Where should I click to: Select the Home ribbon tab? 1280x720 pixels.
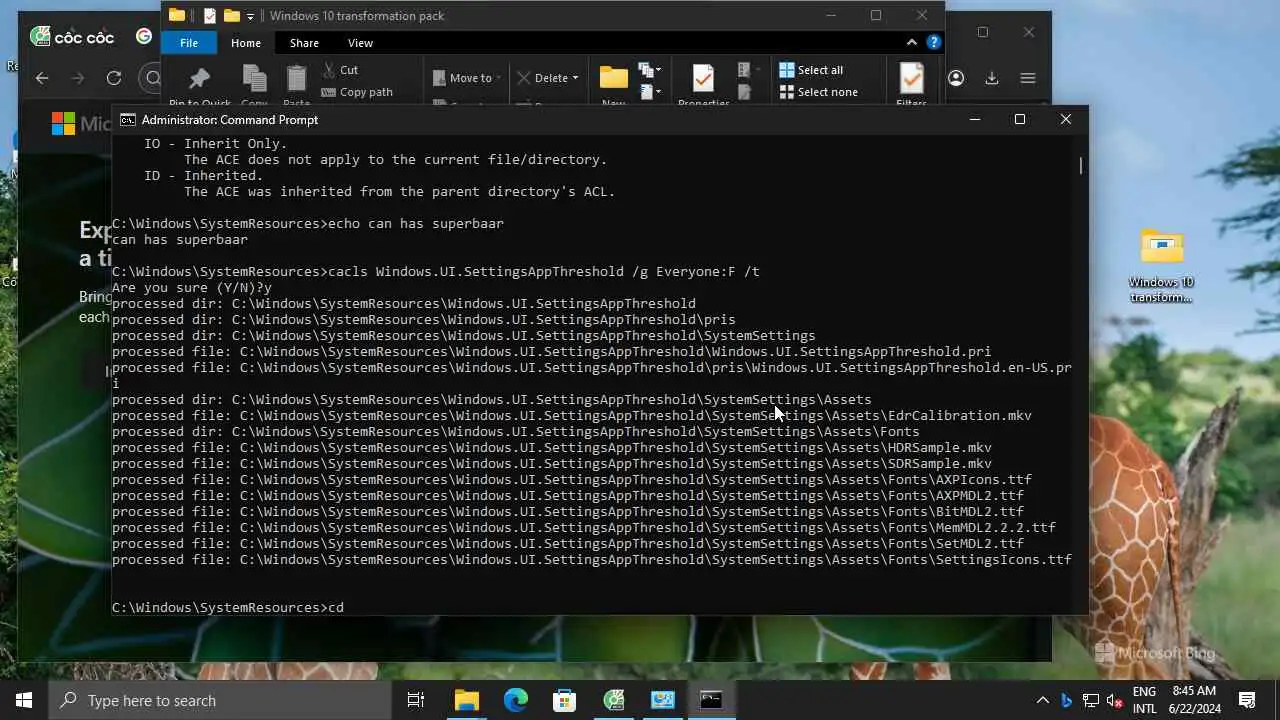[x=246, y=43]
